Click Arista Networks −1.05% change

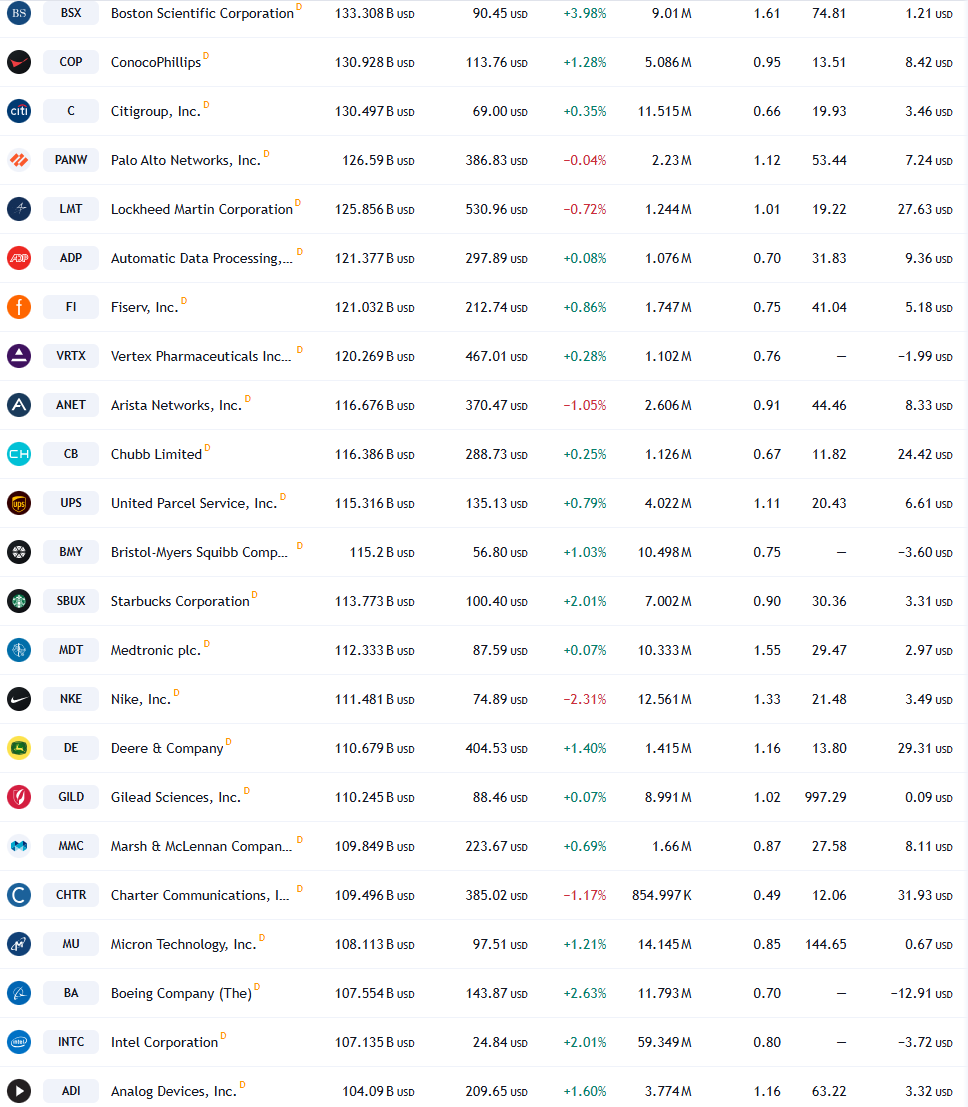tap(585, 406)
